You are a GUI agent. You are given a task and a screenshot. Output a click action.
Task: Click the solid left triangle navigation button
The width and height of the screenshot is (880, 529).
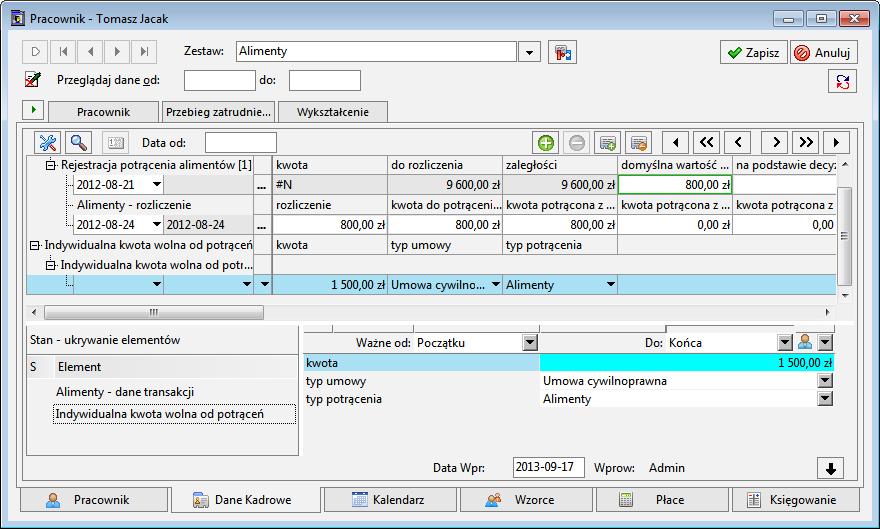(x=676, y=142)
